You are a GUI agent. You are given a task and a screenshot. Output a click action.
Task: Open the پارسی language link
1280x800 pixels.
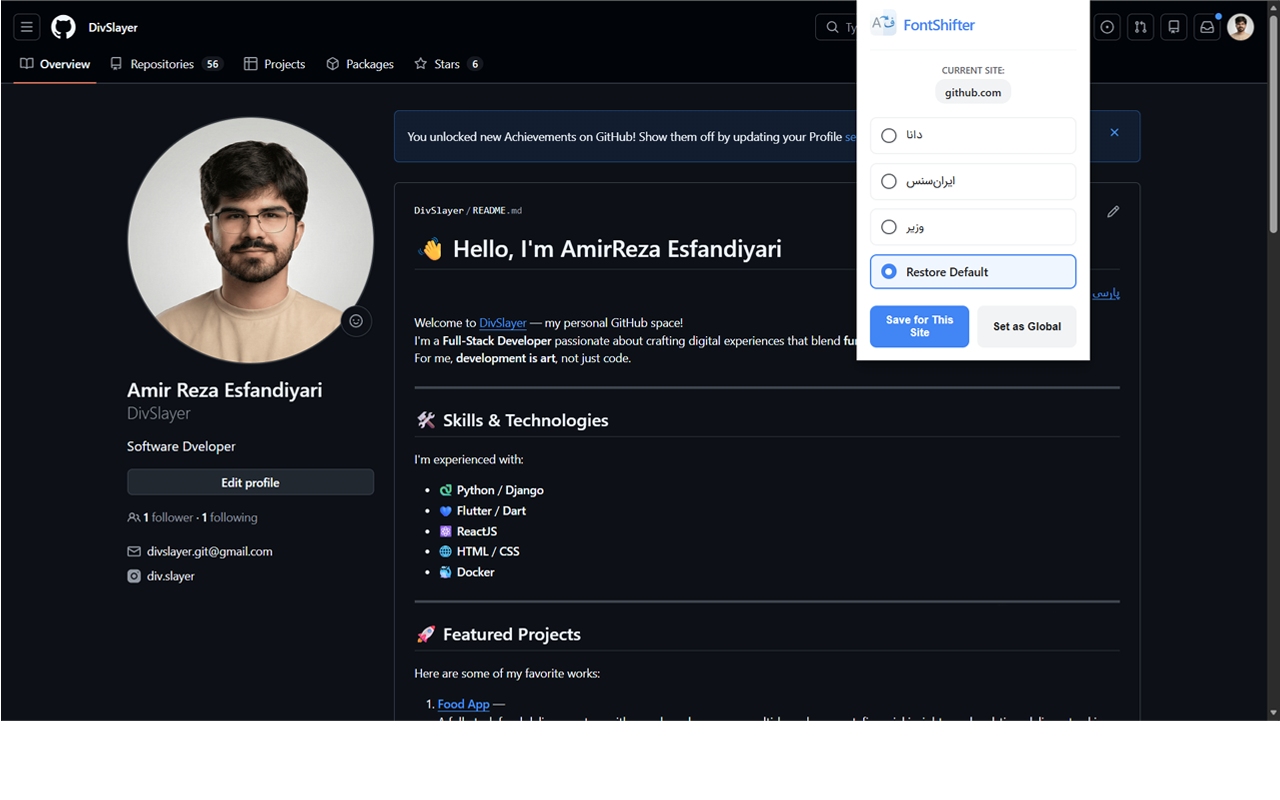tap(1105, 294)
